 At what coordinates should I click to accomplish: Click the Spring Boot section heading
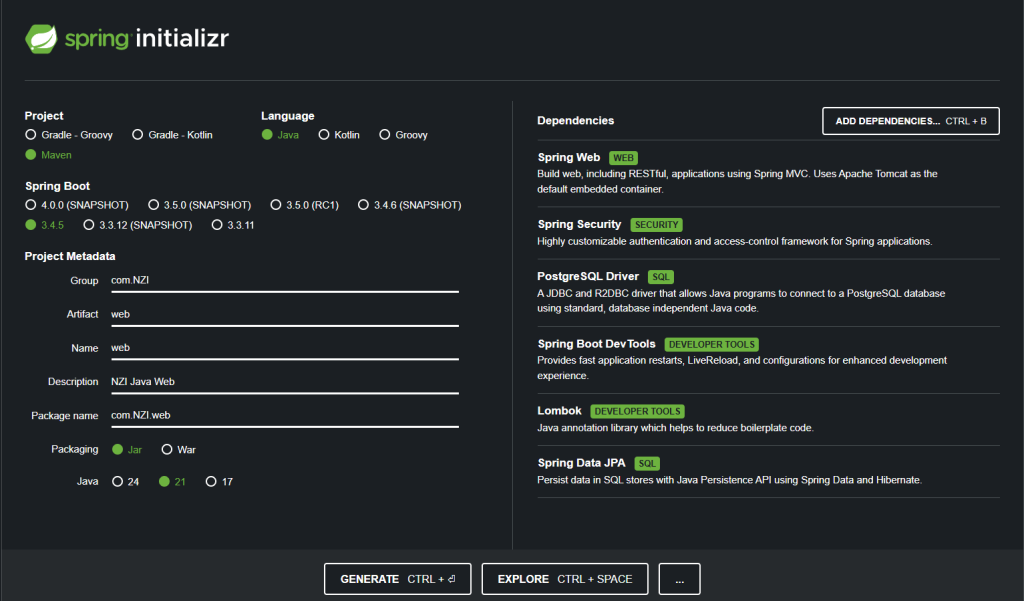coord(57,186)
